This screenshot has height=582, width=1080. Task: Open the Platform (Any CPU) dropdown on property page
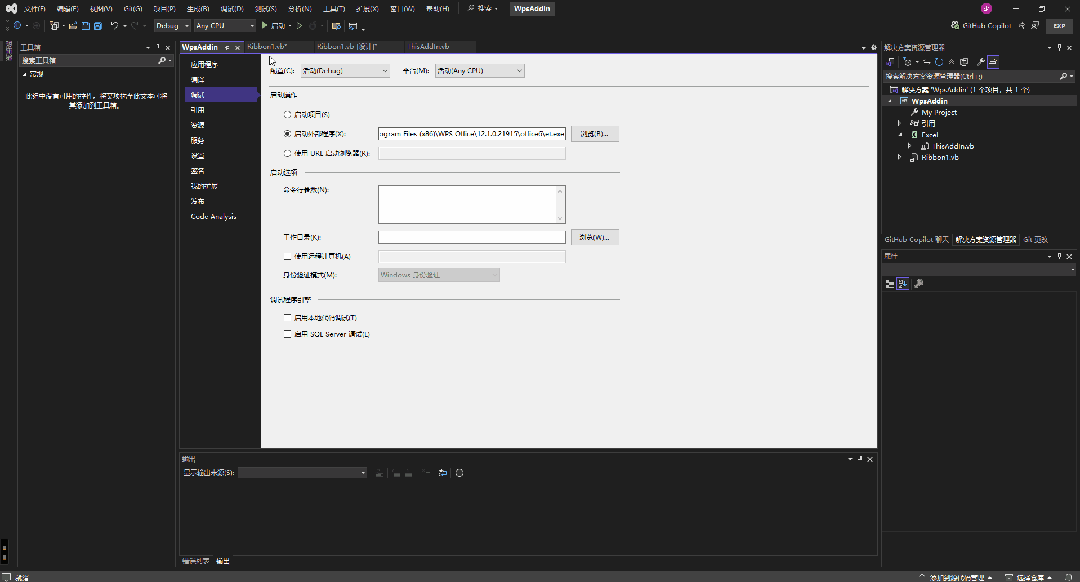pos(479,71)
